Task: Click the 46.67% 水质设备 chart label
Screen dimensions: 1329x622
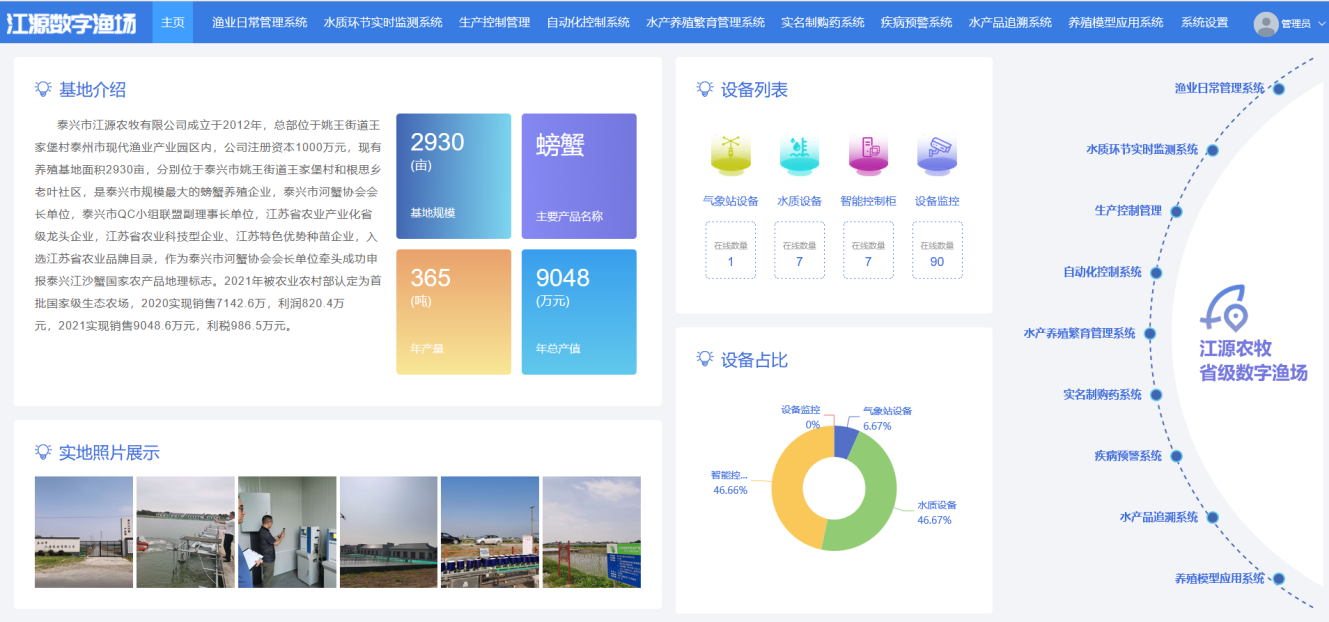Action: (x=937, y=512)
